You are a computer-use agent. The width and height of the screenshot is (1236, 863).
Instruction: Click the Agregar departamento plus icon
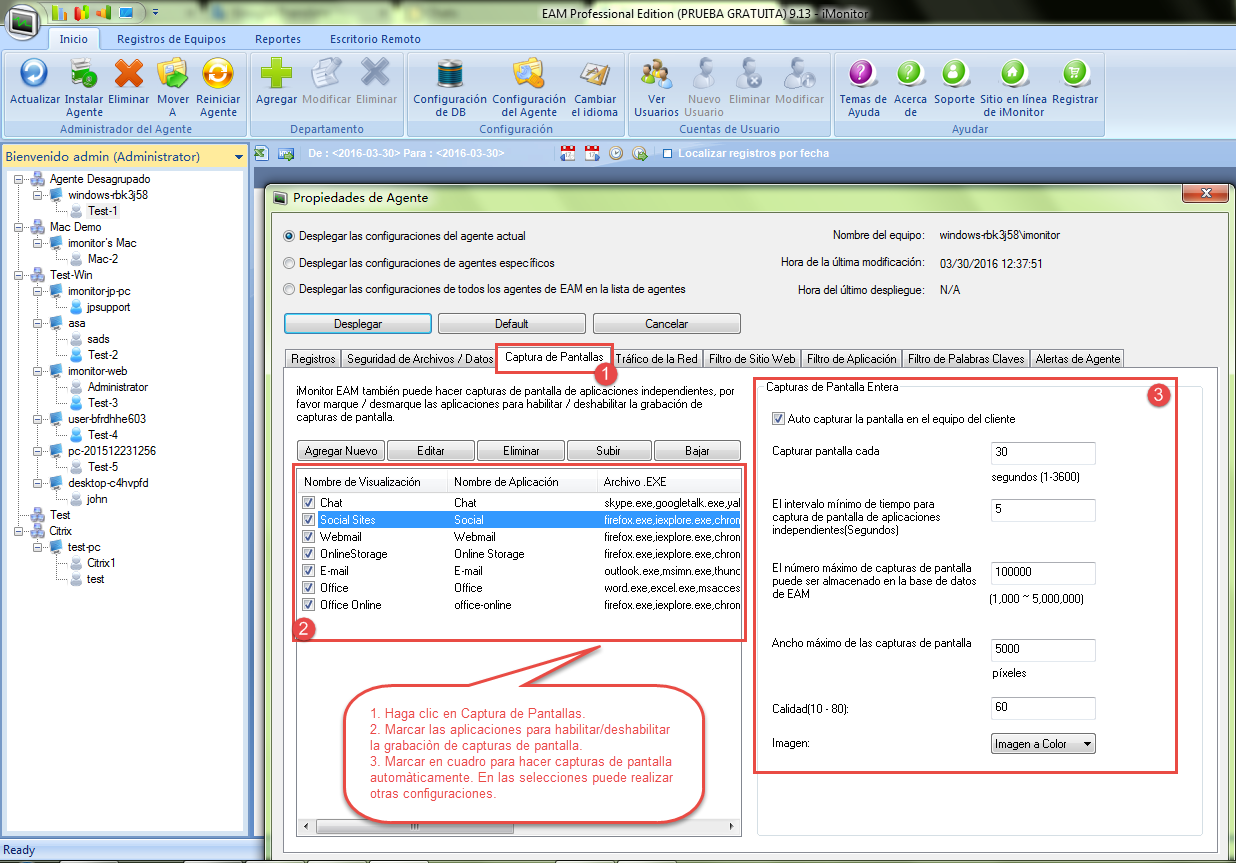click(x=276, y=75)
